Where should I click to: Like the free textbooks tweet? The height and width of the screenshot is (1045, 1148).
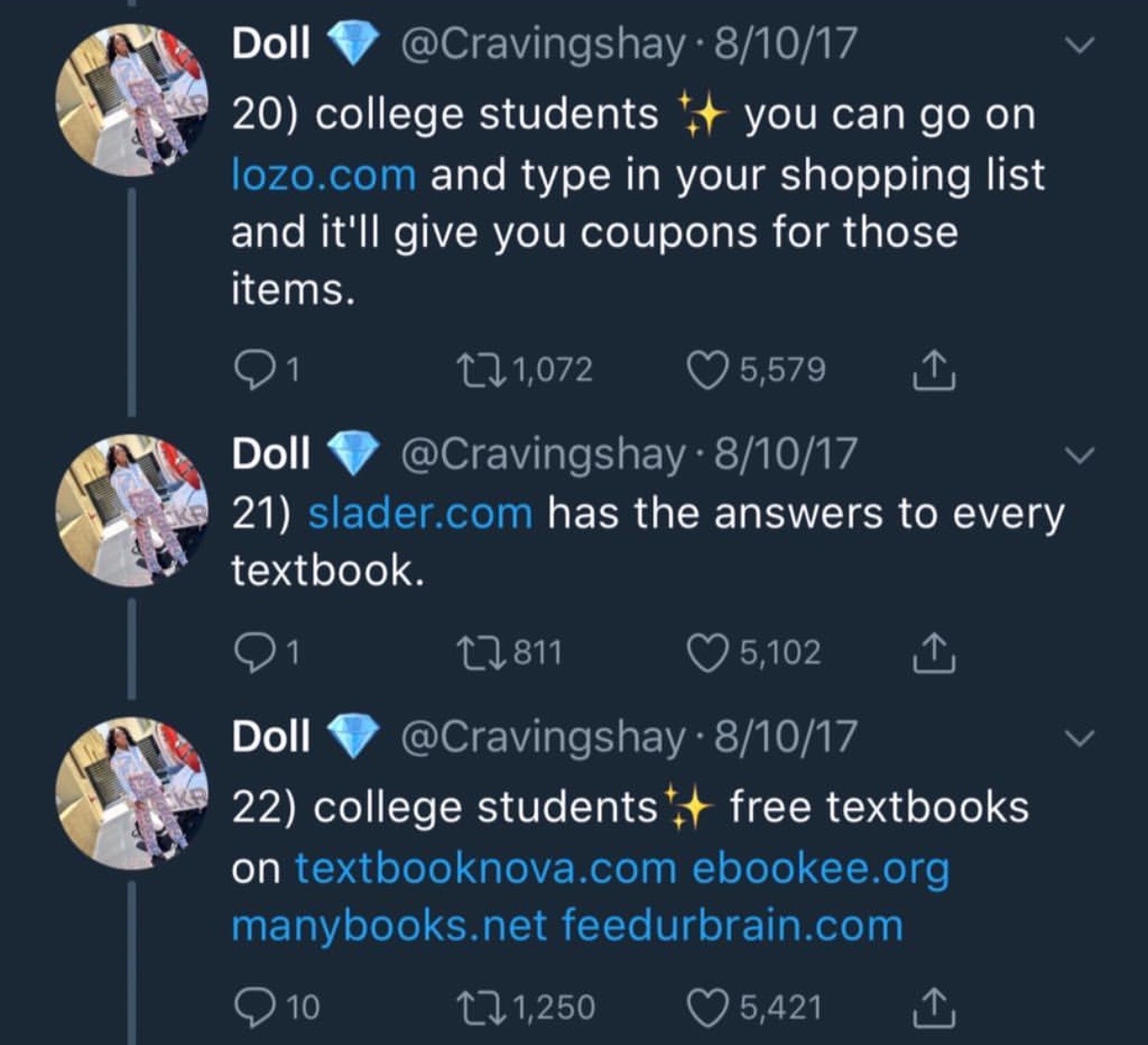click(707, 1007)
